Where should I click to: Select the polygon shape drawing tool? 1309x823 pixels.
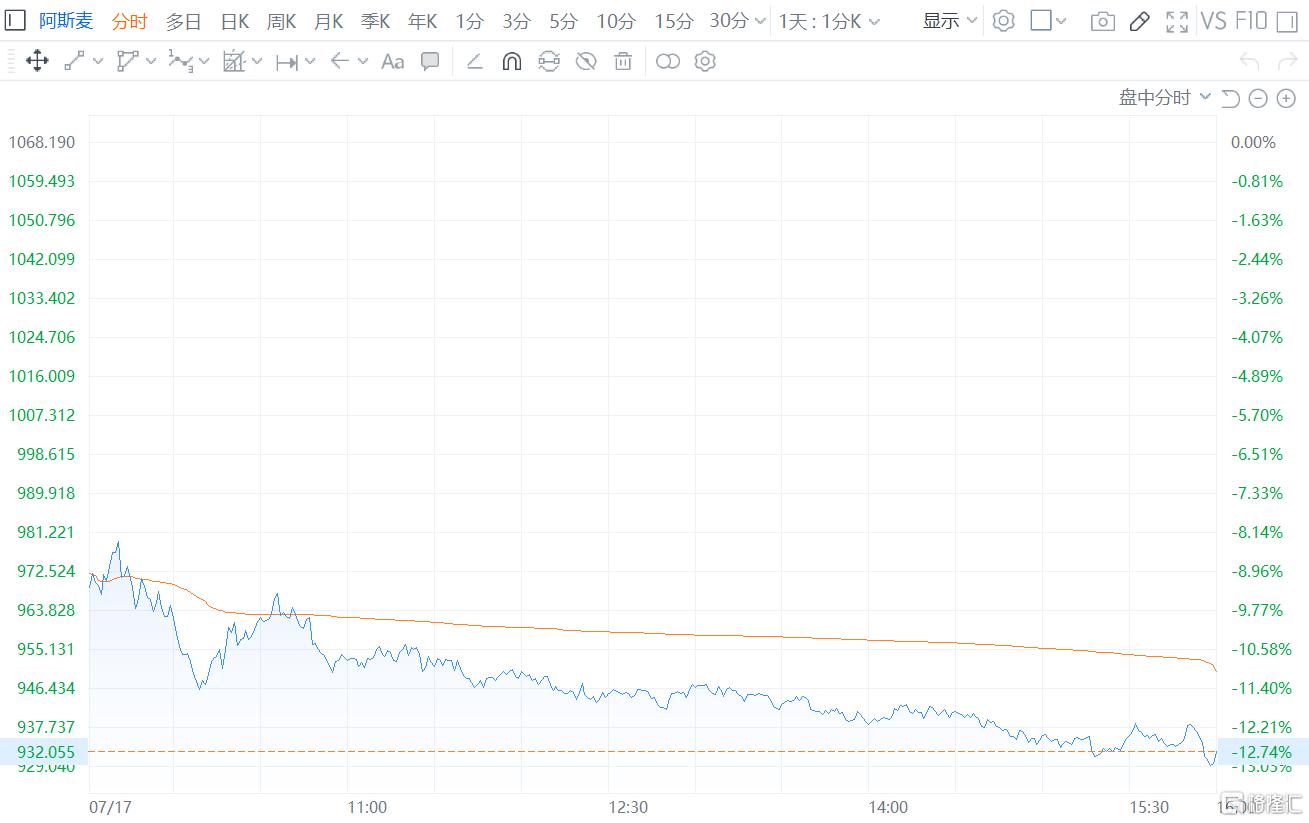pyautogui.click(x=127, y=62)
